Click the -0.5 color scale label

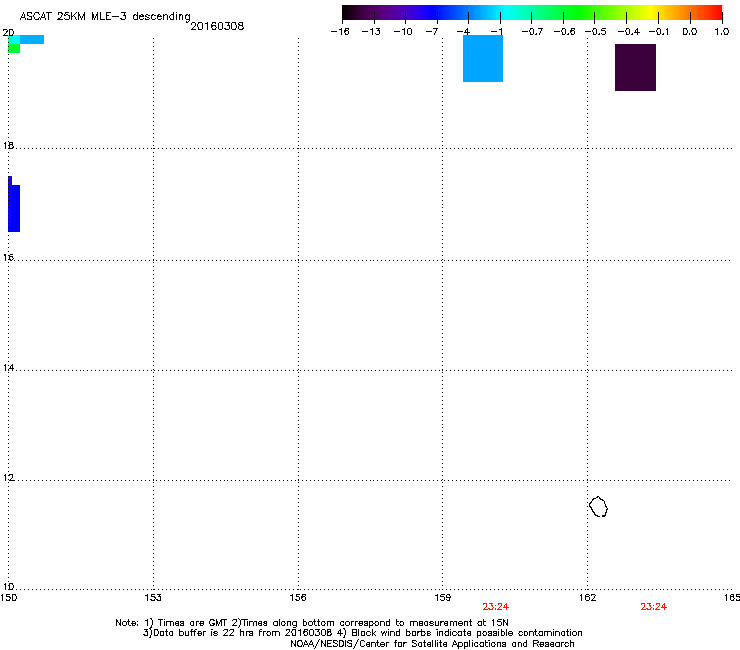point(596,32)
